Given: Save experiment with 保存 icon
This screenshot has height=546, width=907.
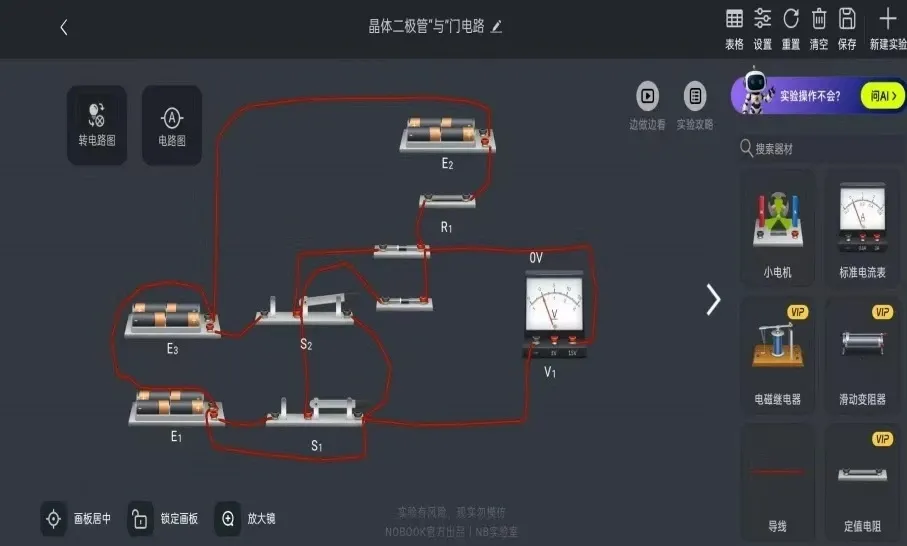Looking at the screenshot, I should pyautogui.click(x=847, y=19).
